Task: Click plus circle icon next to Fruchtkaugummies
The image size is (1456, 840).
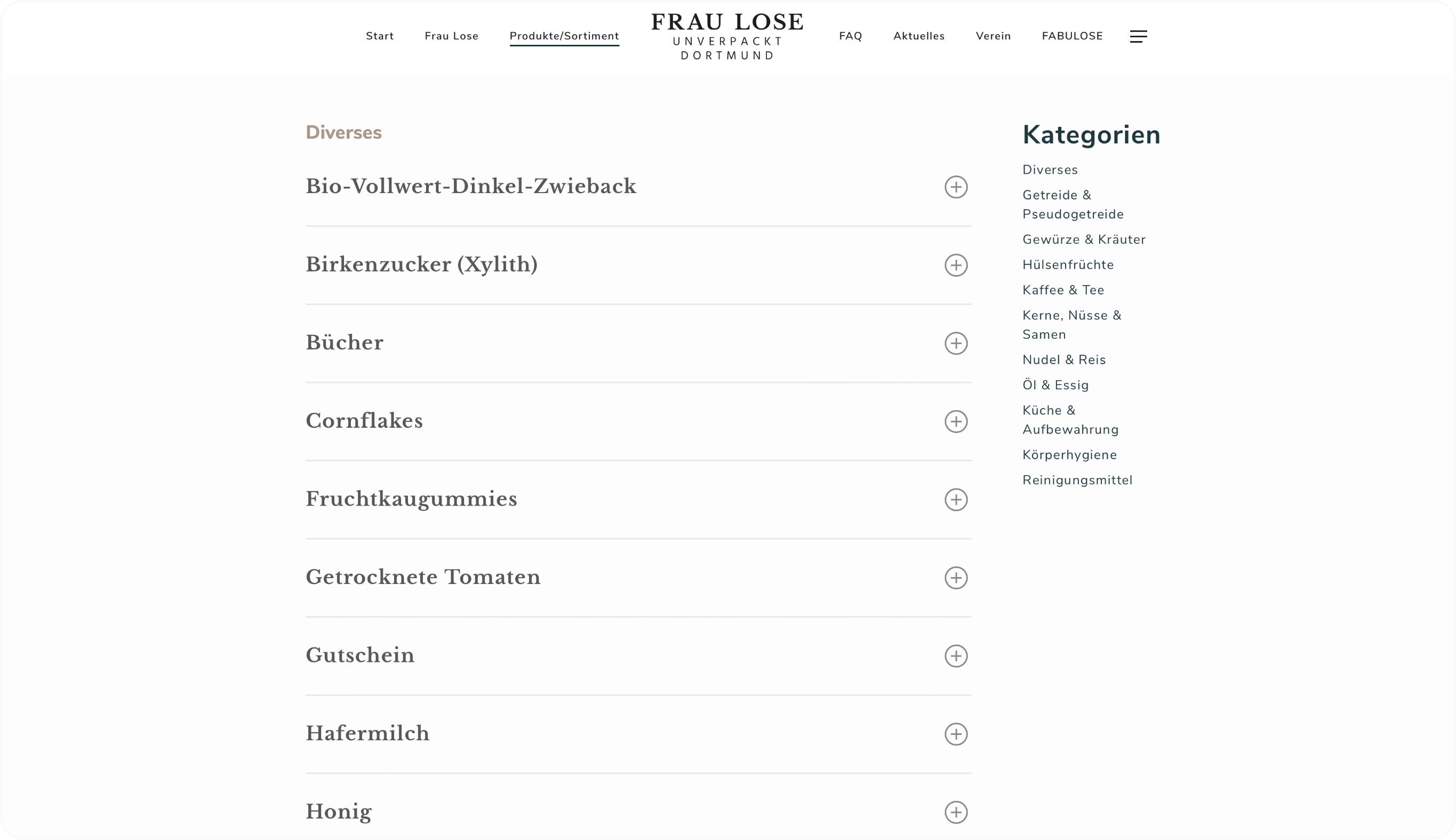Action: (x=956, y=500)
